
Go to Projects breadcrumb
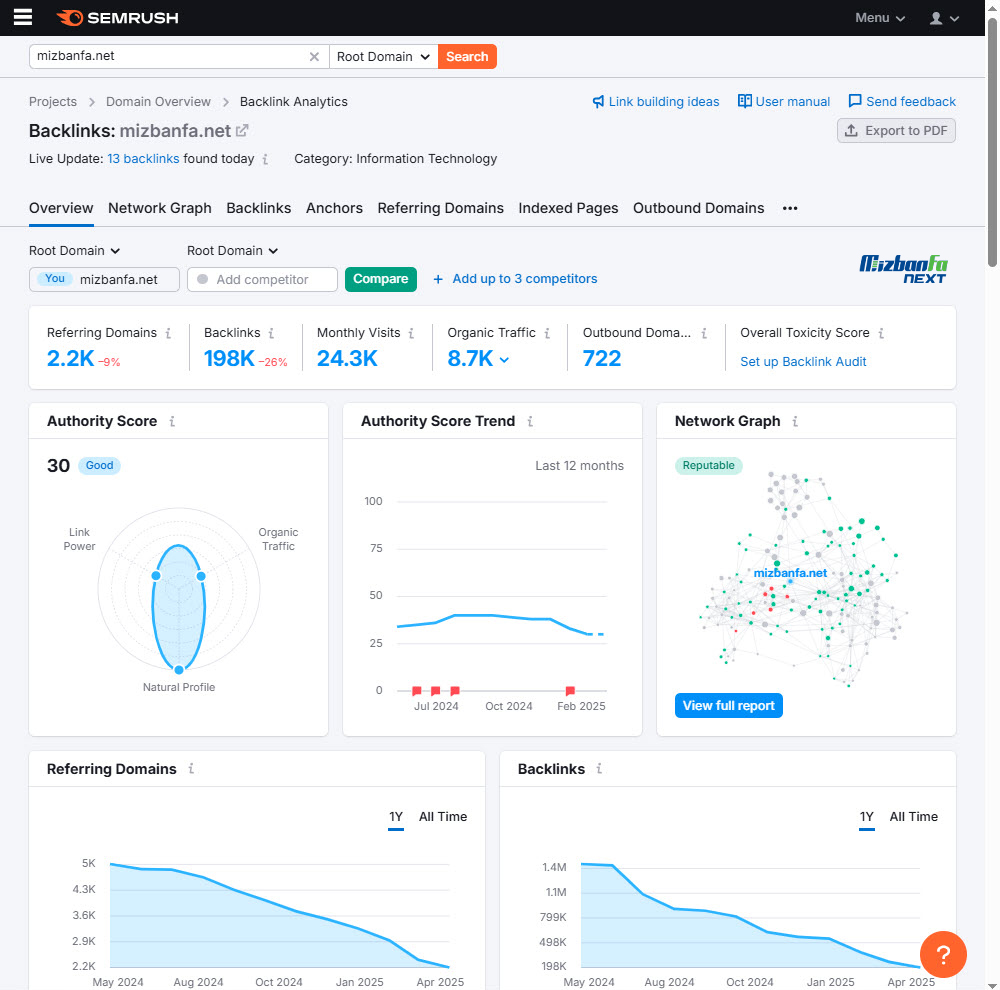pos(53,102)
